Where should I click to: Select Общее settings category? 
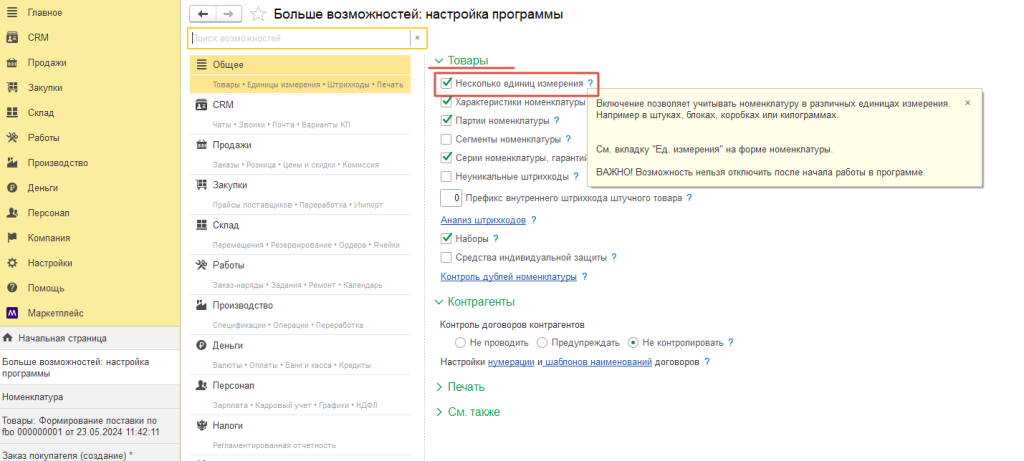pyautogui.click(x=300, y=73)
